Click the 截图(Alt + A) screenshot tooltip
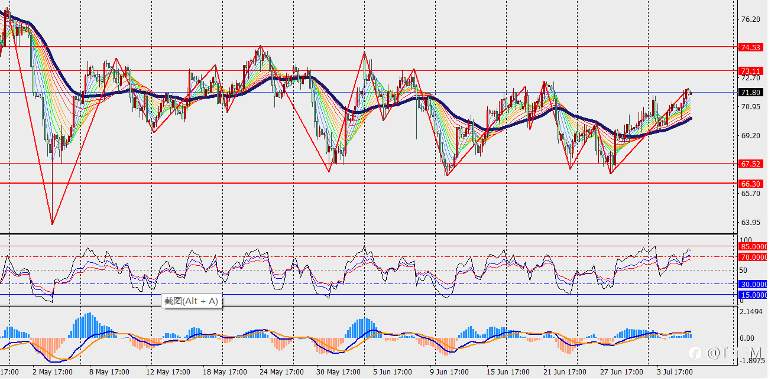Screen dimensions: 770x380 tap(192, 301)
